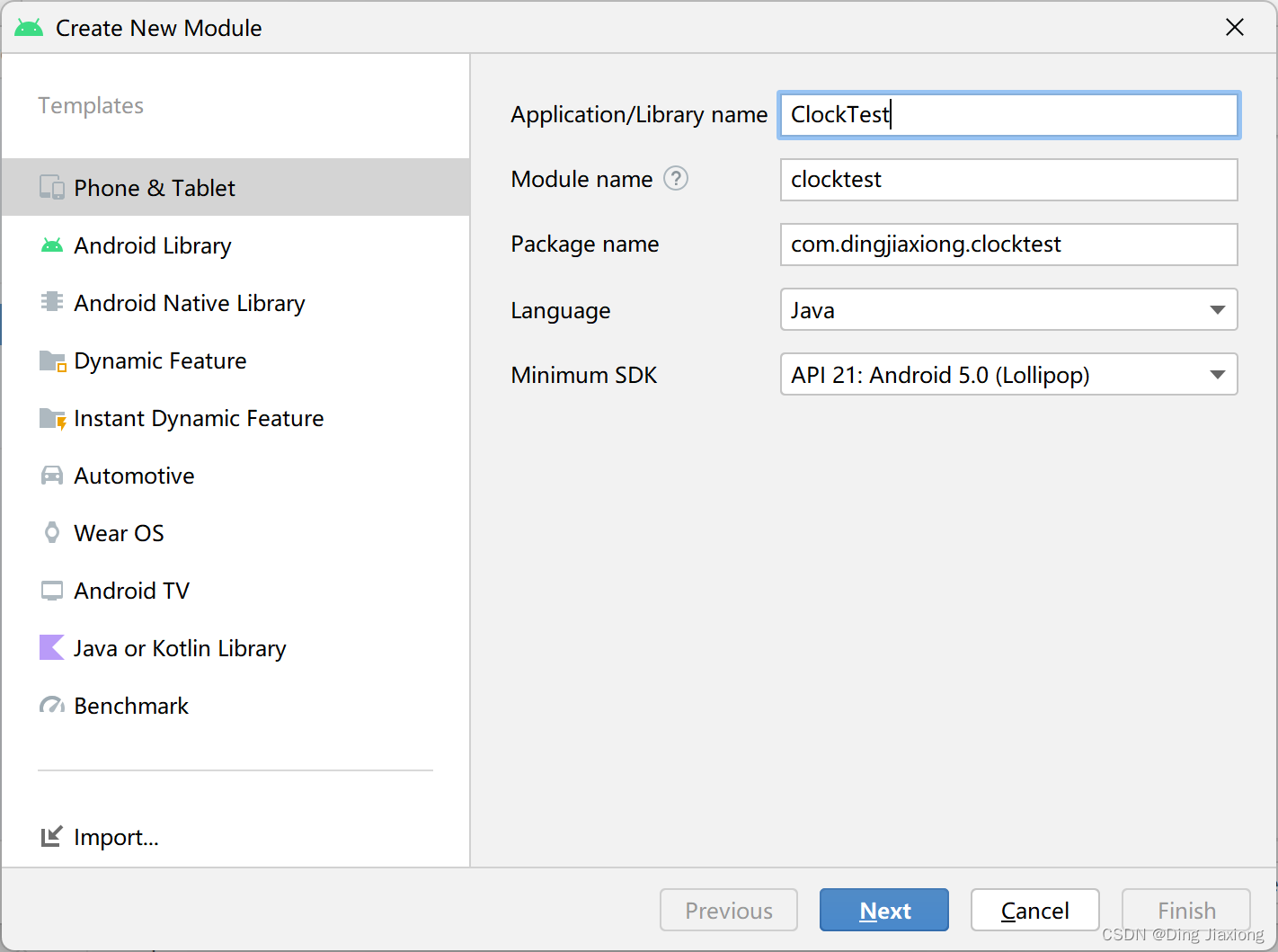The width and height of the screenshot is (1278, 952).
Task: Cancel the Create New Module dialog
Action: [1035, 910]
